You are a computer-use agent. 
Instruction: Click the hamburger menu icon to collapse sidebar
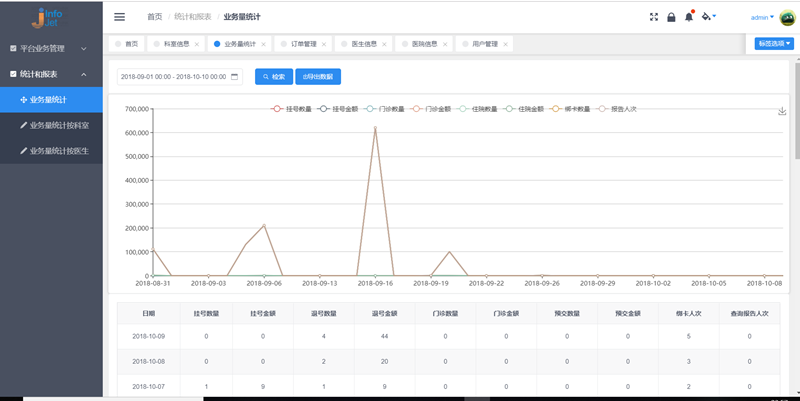(120, 17)
